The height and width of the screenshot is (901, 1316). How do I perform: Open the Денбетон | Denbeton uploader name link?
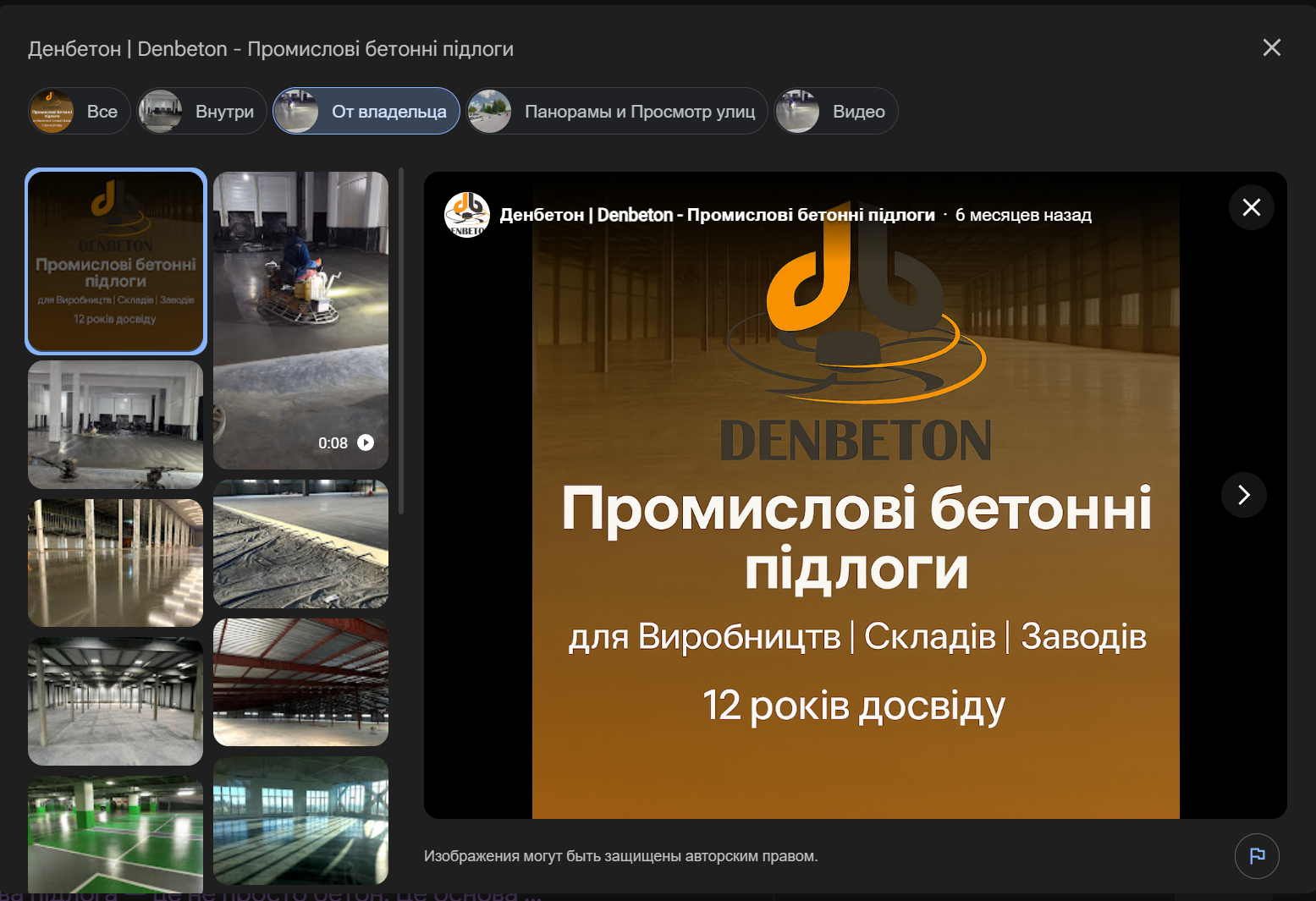pos(717,215)
